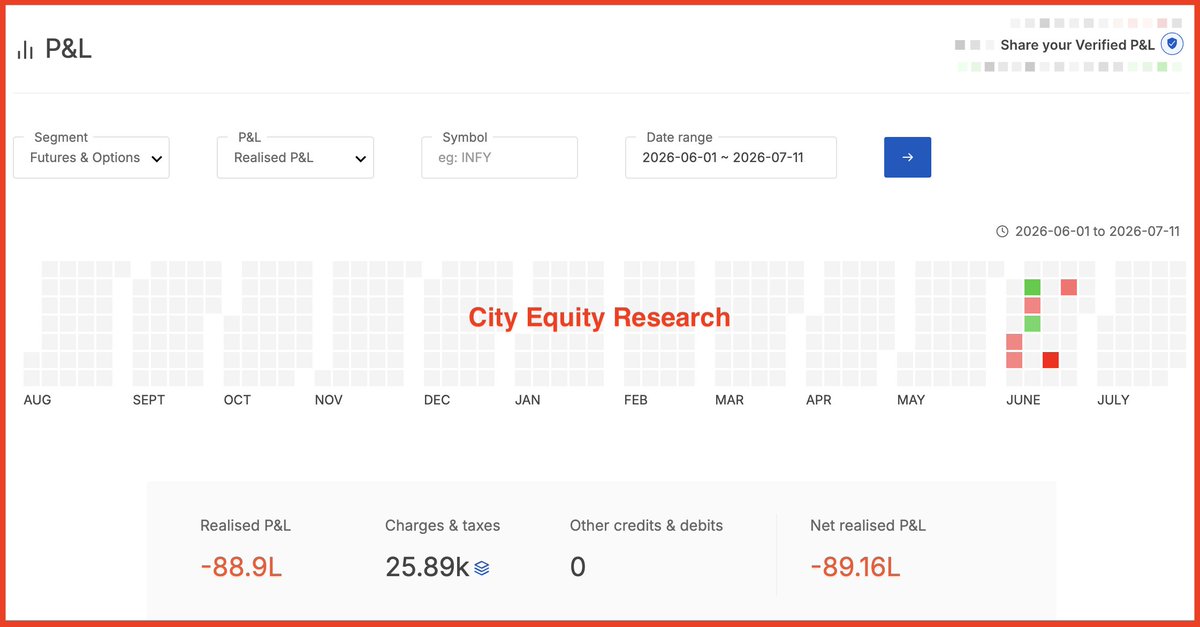Click the AUG month label under heatmap
The image size is (1200, 627).
pyautogui.click(x=37, y=400)
